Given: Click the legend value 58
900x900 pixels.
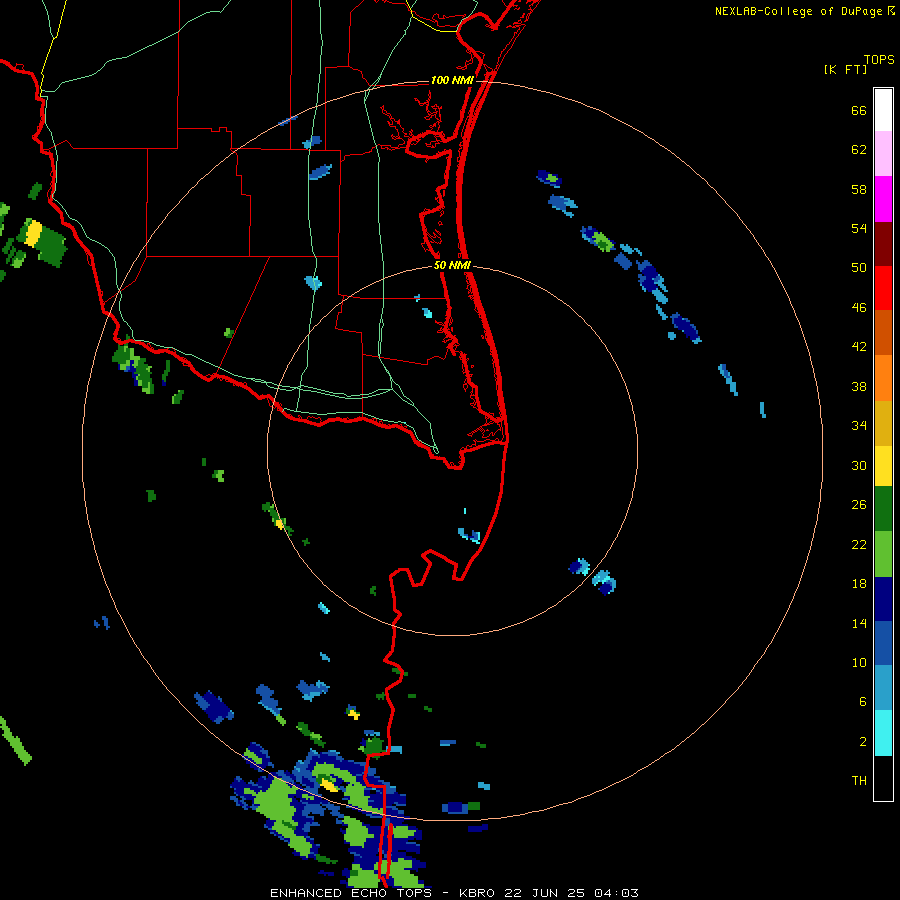Looking at the screenshot, I should (x=859, y=189).
